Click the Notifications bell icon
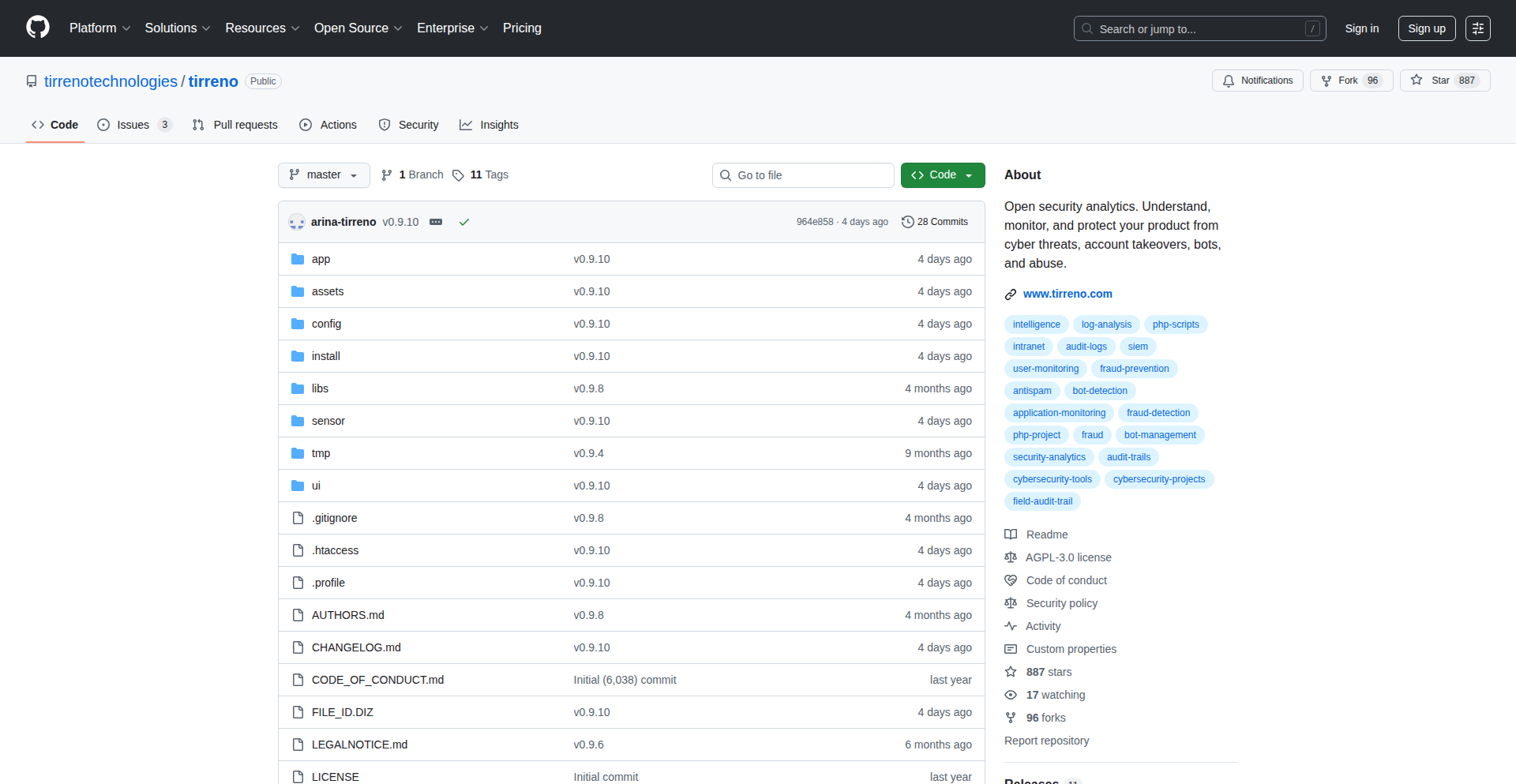This screenshot has width=1516, height=784. click(1229, 81)
